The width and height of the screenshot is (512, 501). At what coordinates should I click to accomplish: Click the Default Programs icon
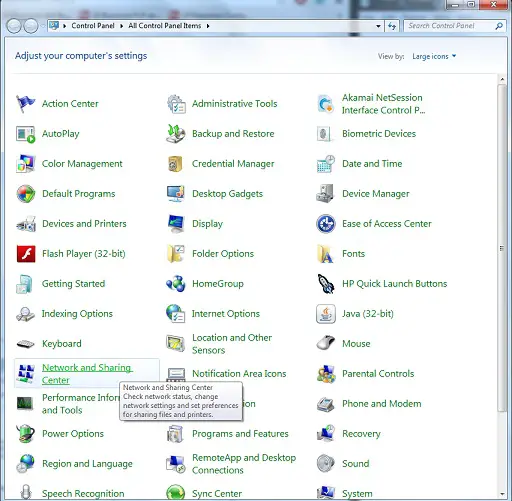(x=26, y=194)
